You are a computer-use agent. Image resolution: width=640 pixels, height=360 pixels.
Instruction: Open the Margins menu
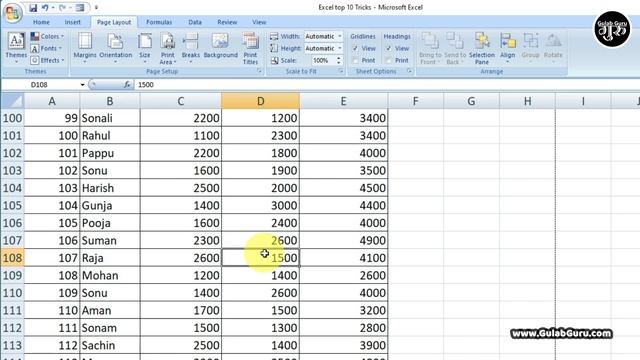click(85, 48)
